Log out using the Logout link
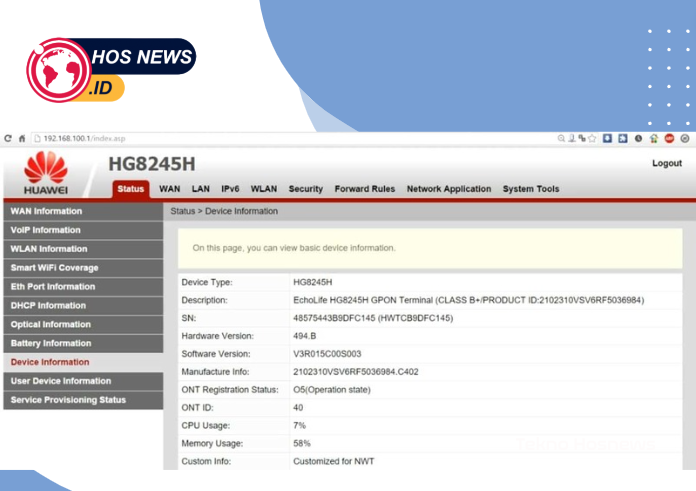The image size is (696, 491). point(666,163)
